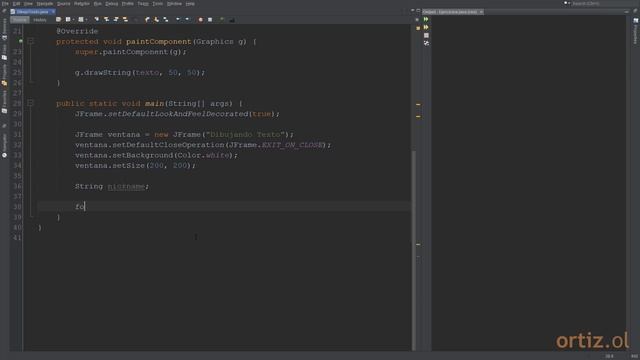Open the Source menu
This screenshot has width=640, height=360.
(x=64, y=4)
